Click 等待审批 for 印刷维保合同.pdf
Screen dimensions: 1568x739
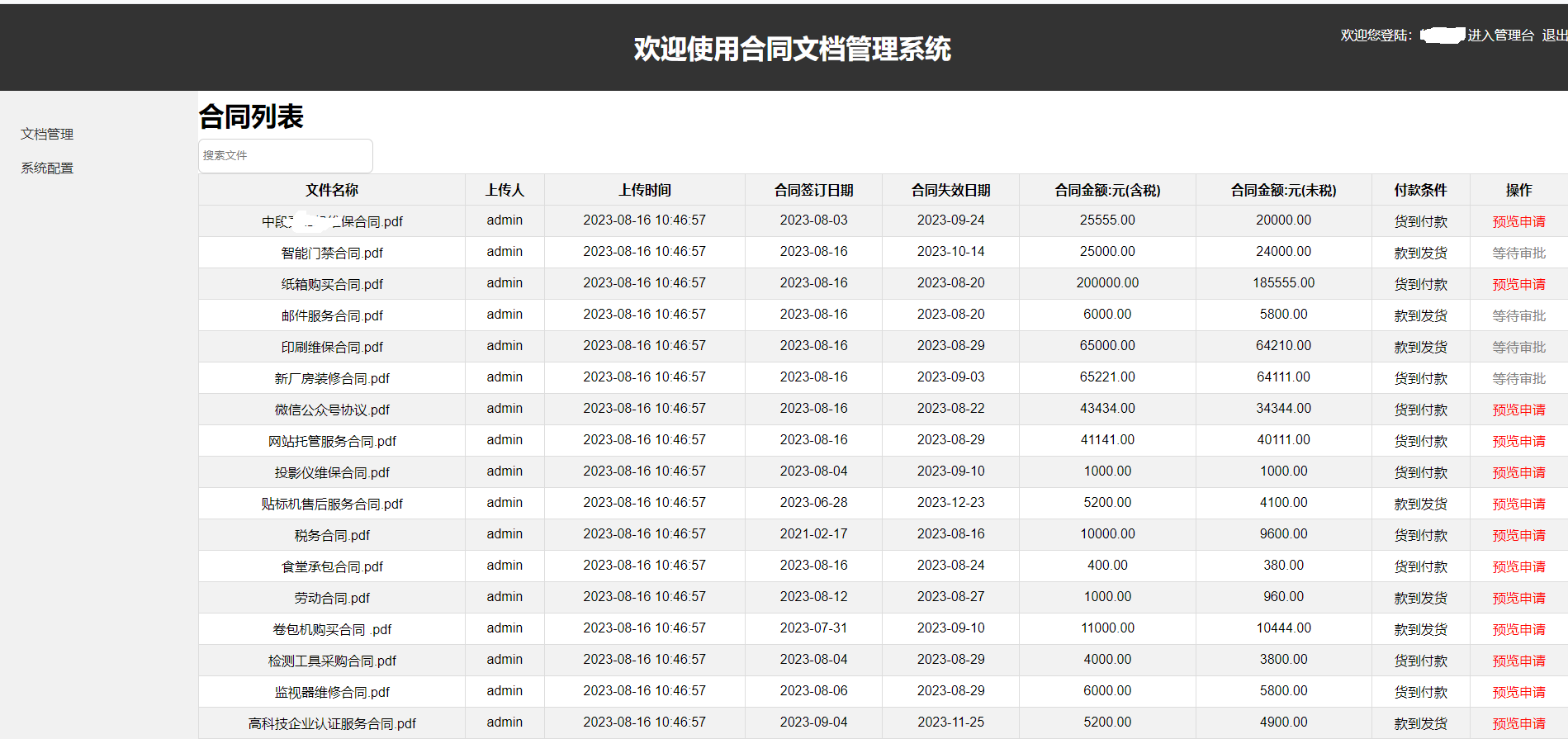tap(1518, 347)
